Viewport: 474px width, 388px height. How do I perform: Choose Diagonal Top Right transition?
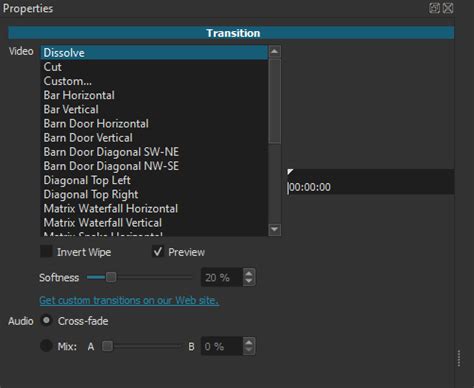click(154, 194)
